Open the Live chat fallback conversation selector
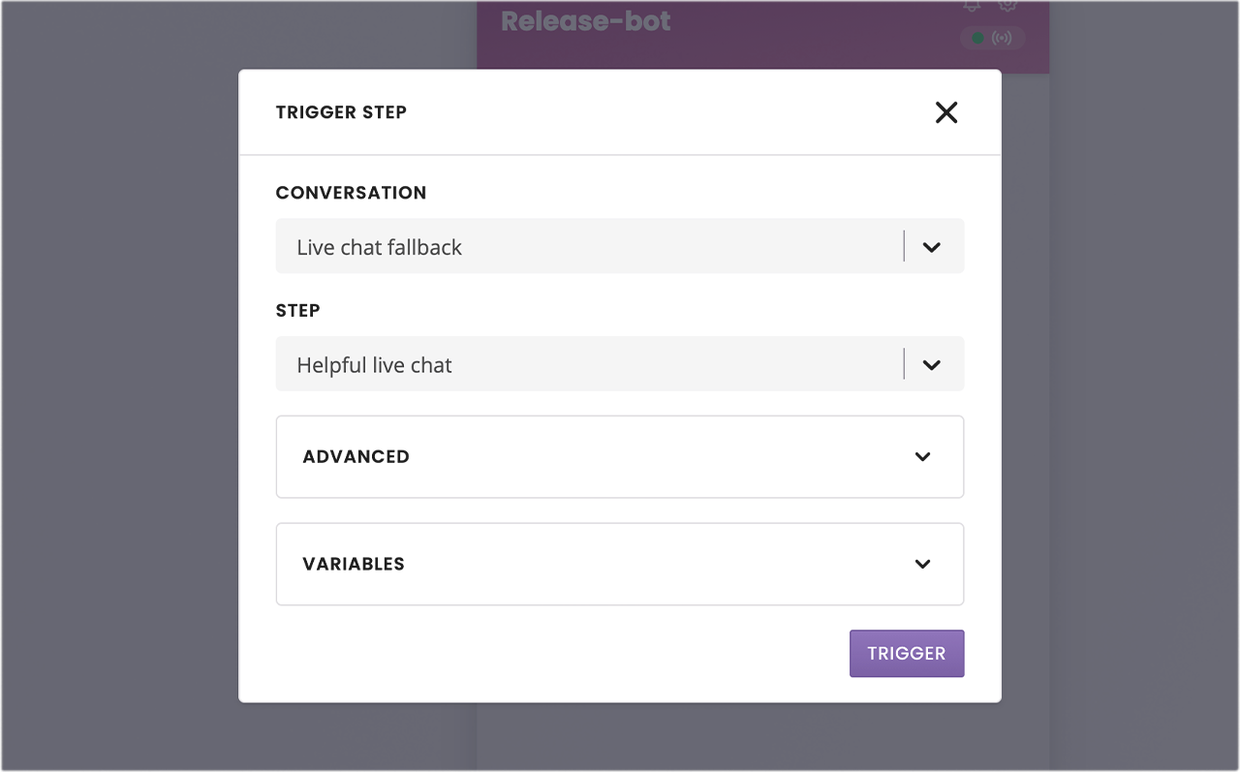Screen dimensions: 1240x772 (x=620, y=246)
